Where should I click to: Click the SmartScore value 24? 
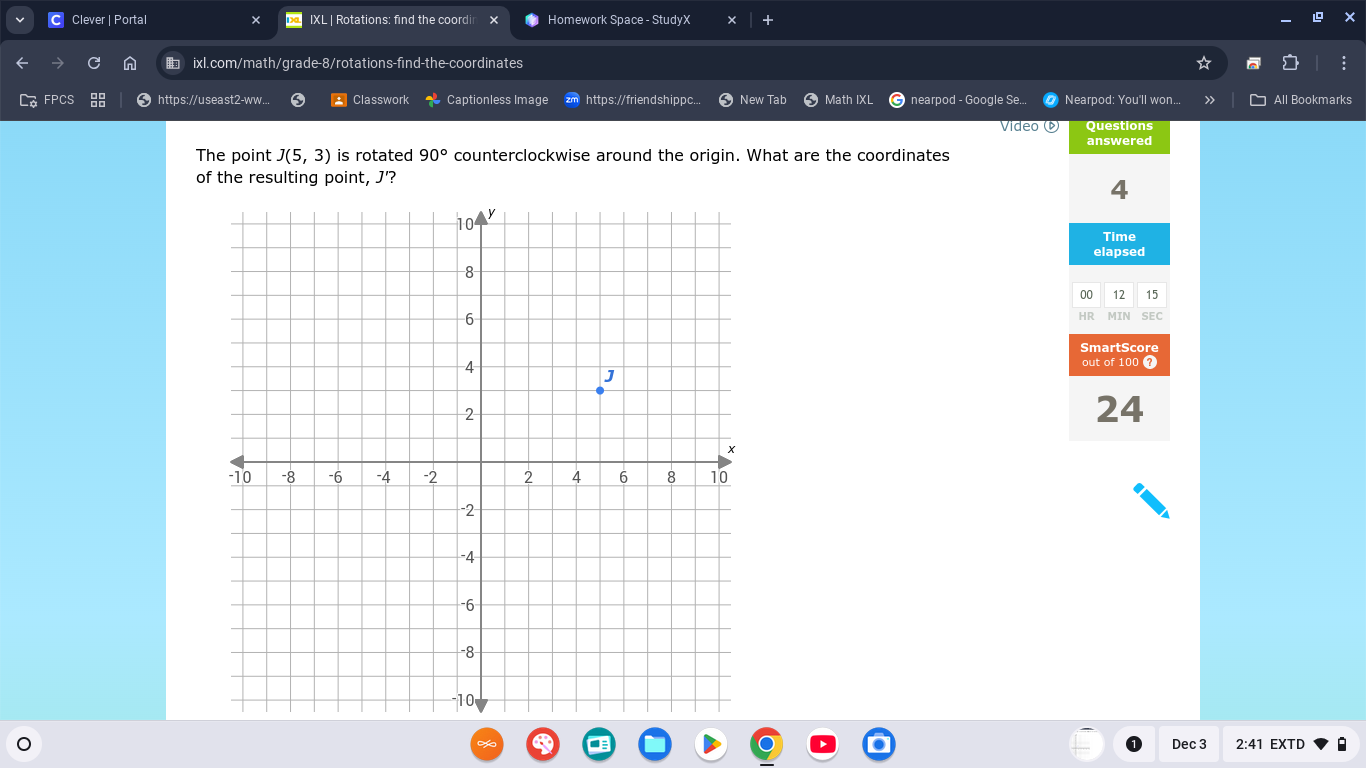point(1119,409)
